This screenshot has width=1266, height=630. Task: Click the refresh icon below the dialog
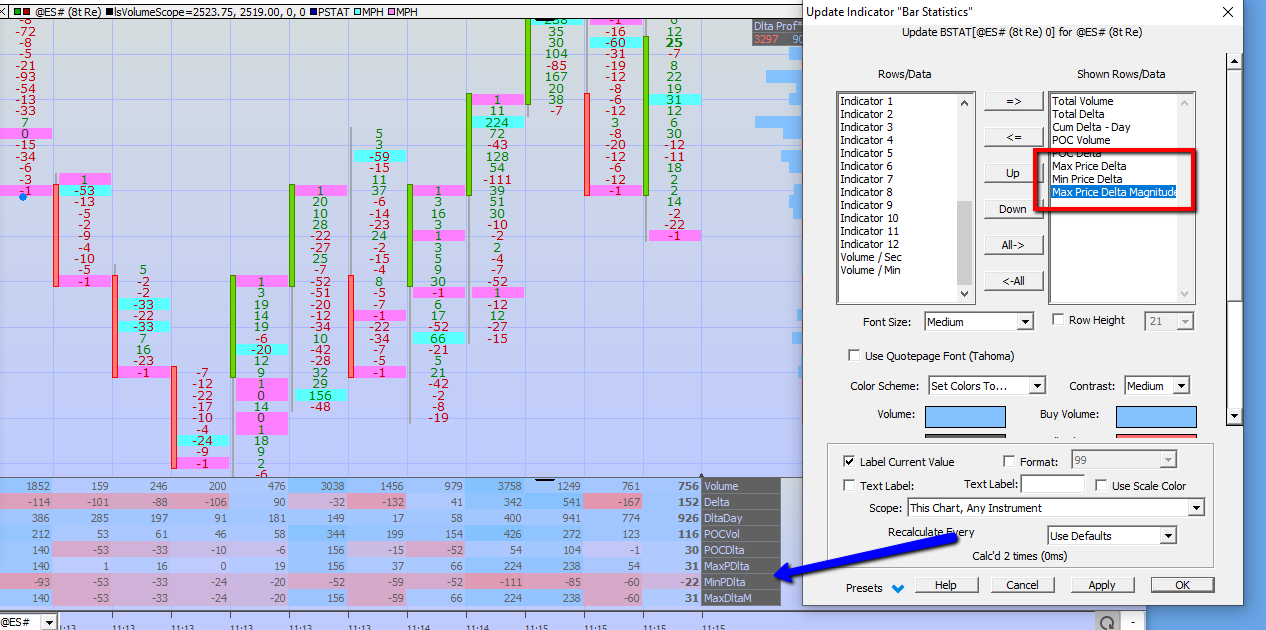click(x=1106, y=623)
